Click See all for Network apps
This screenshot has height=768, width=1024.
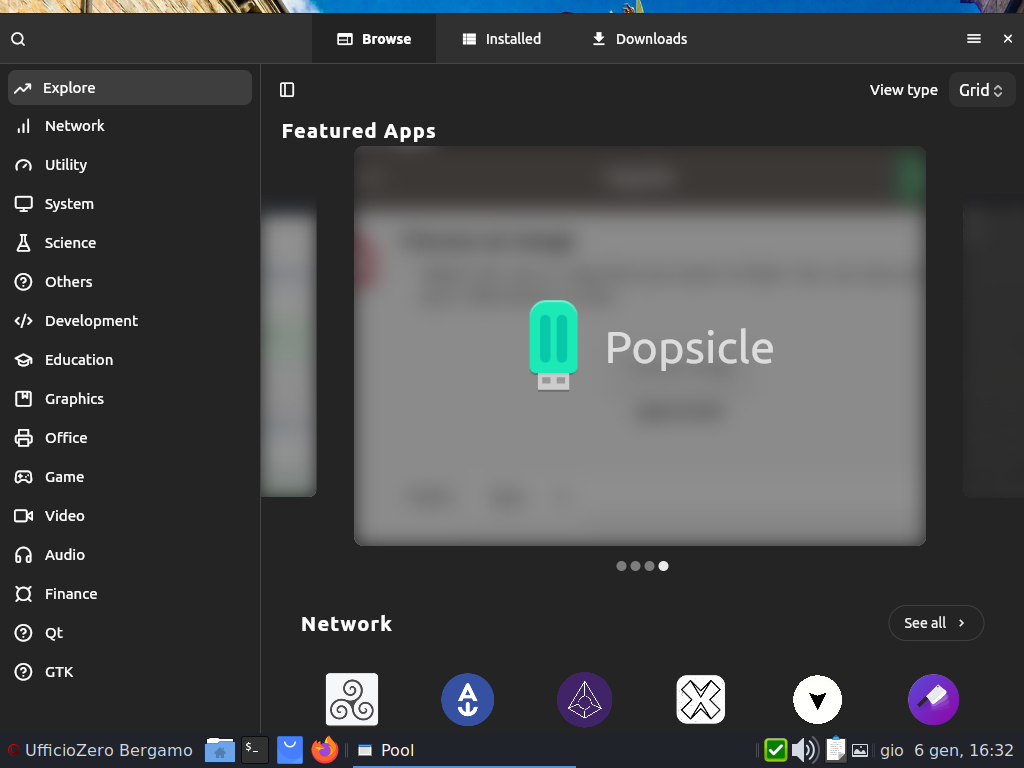[x=935, y=623]
